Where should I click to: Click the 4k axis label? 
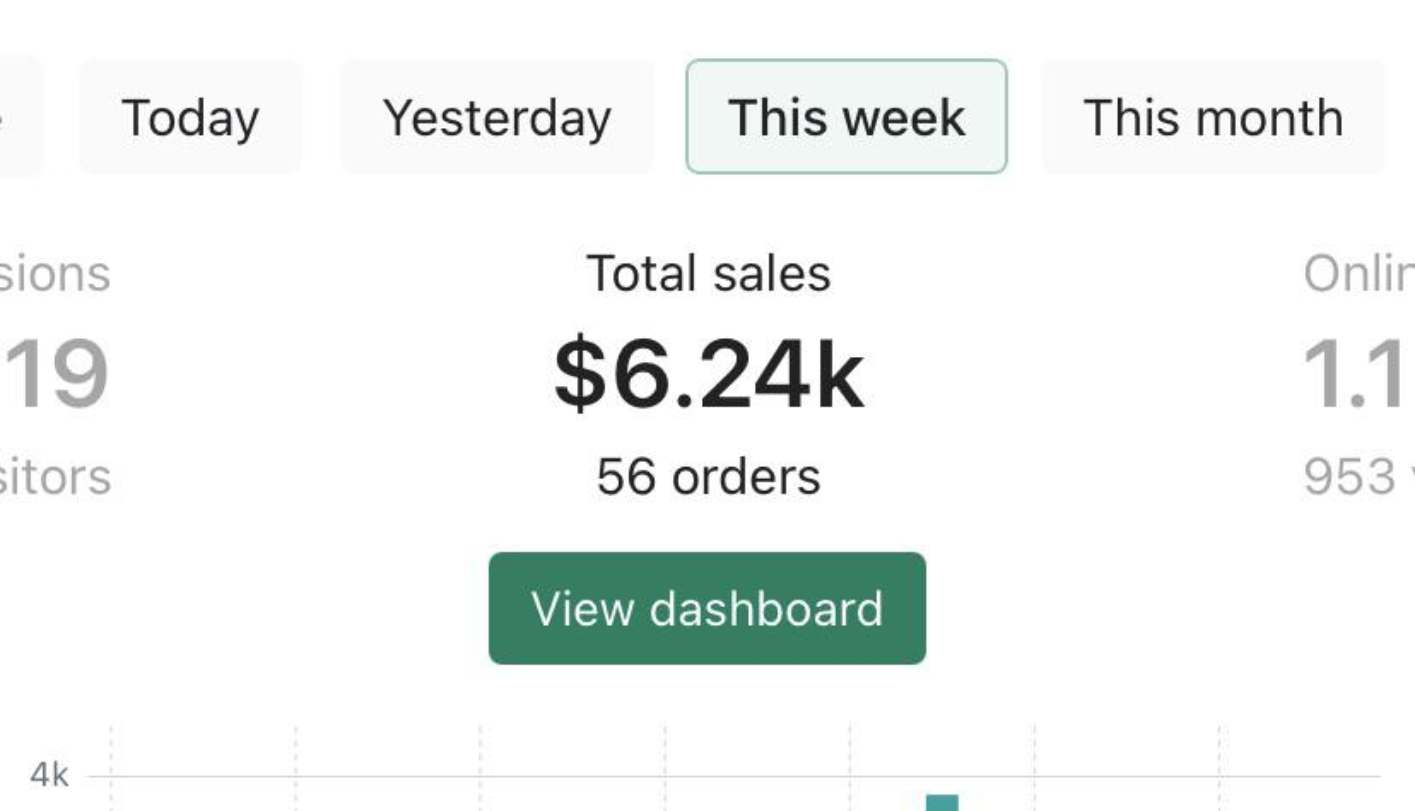pos(49,774)
